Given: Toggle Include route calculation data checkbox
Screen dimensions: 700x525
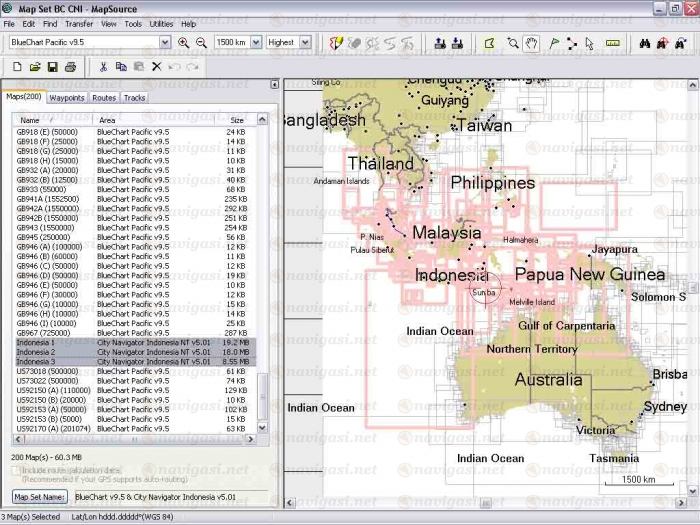Looking at the screenshot, I should pyautogui.click(x=16, y=469).
